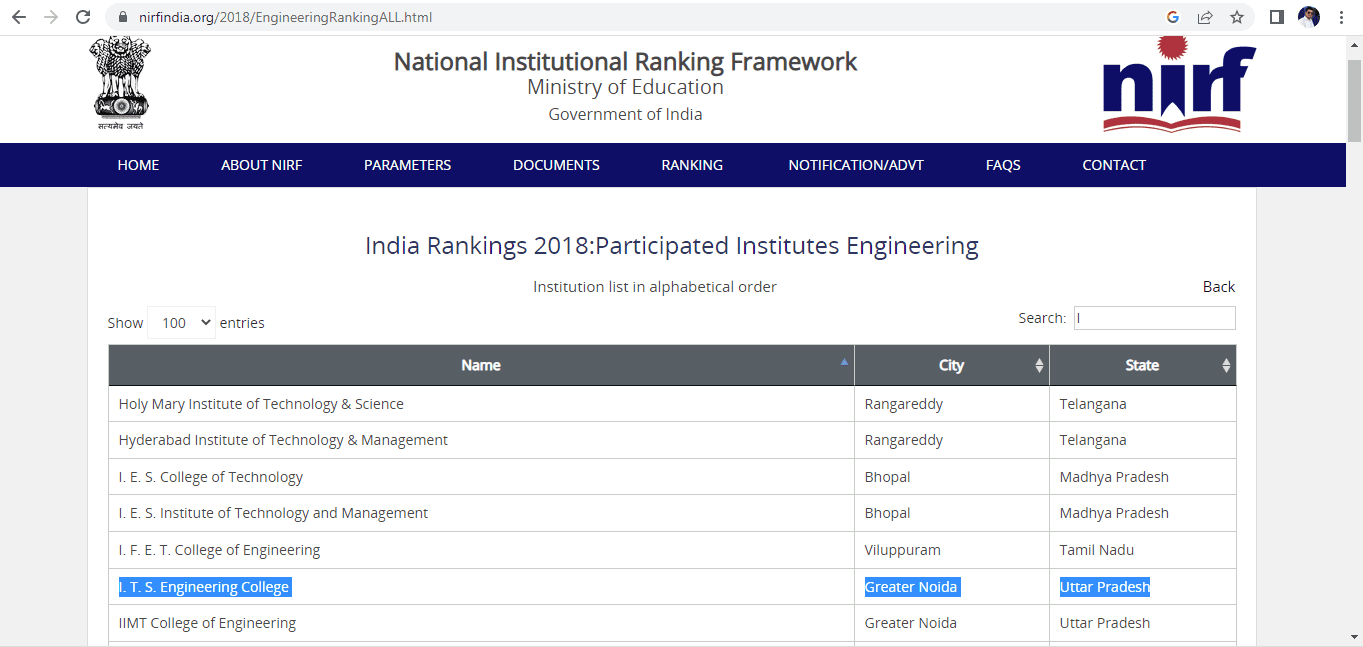Click the highlighted I. T. S. Engineering College
The height and width of the screenshot is (647, 1363).
point(204,587)
